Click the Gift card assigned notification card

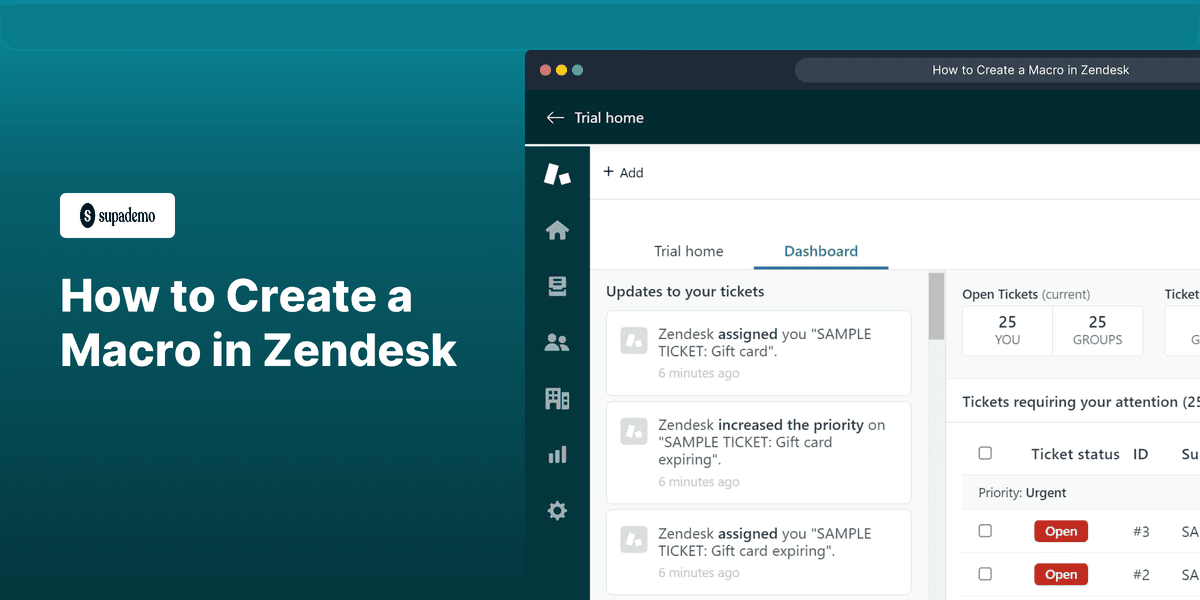click(x=757, y=352)
